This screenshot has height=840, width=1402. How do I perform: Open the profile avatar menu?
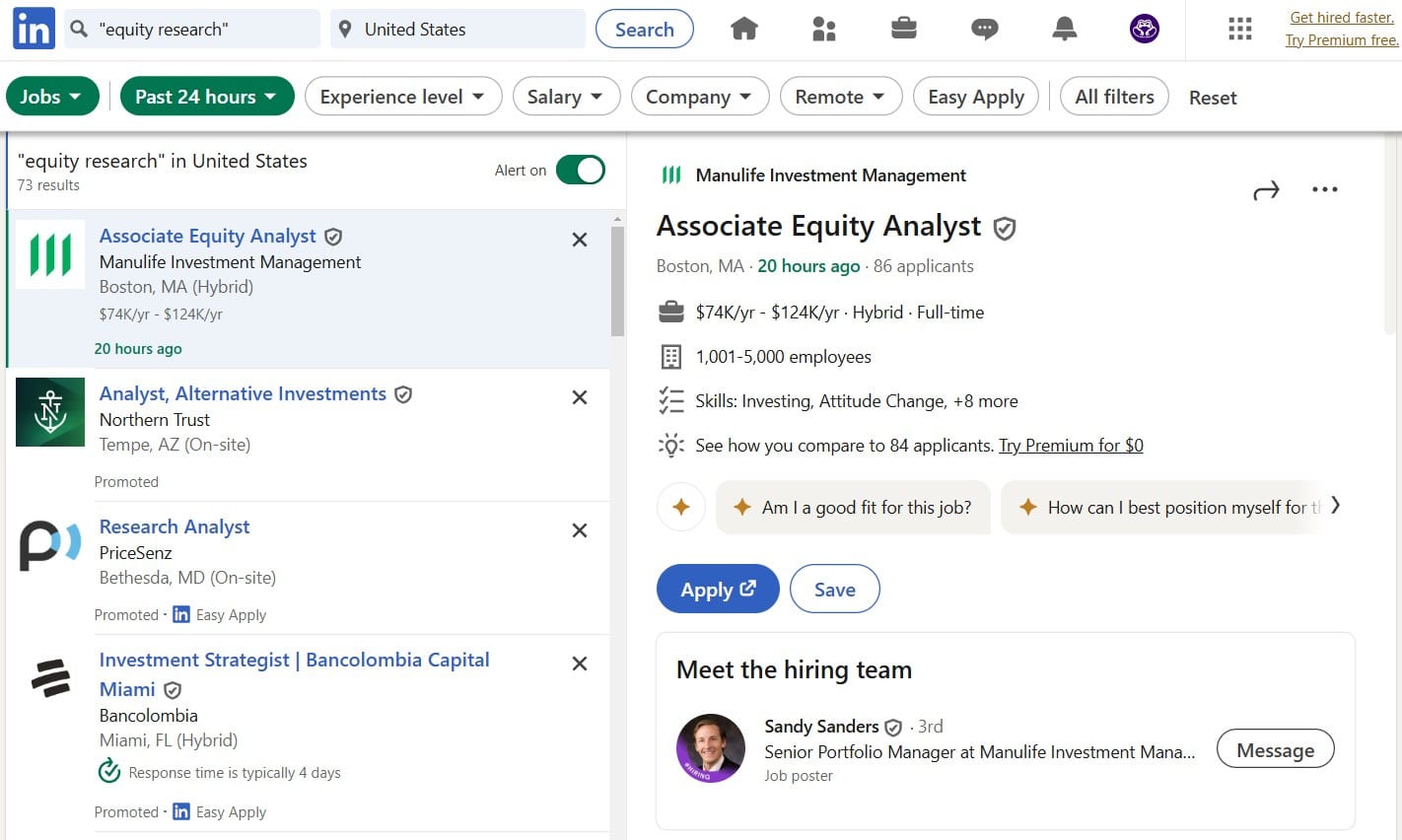pos(1145,30)
